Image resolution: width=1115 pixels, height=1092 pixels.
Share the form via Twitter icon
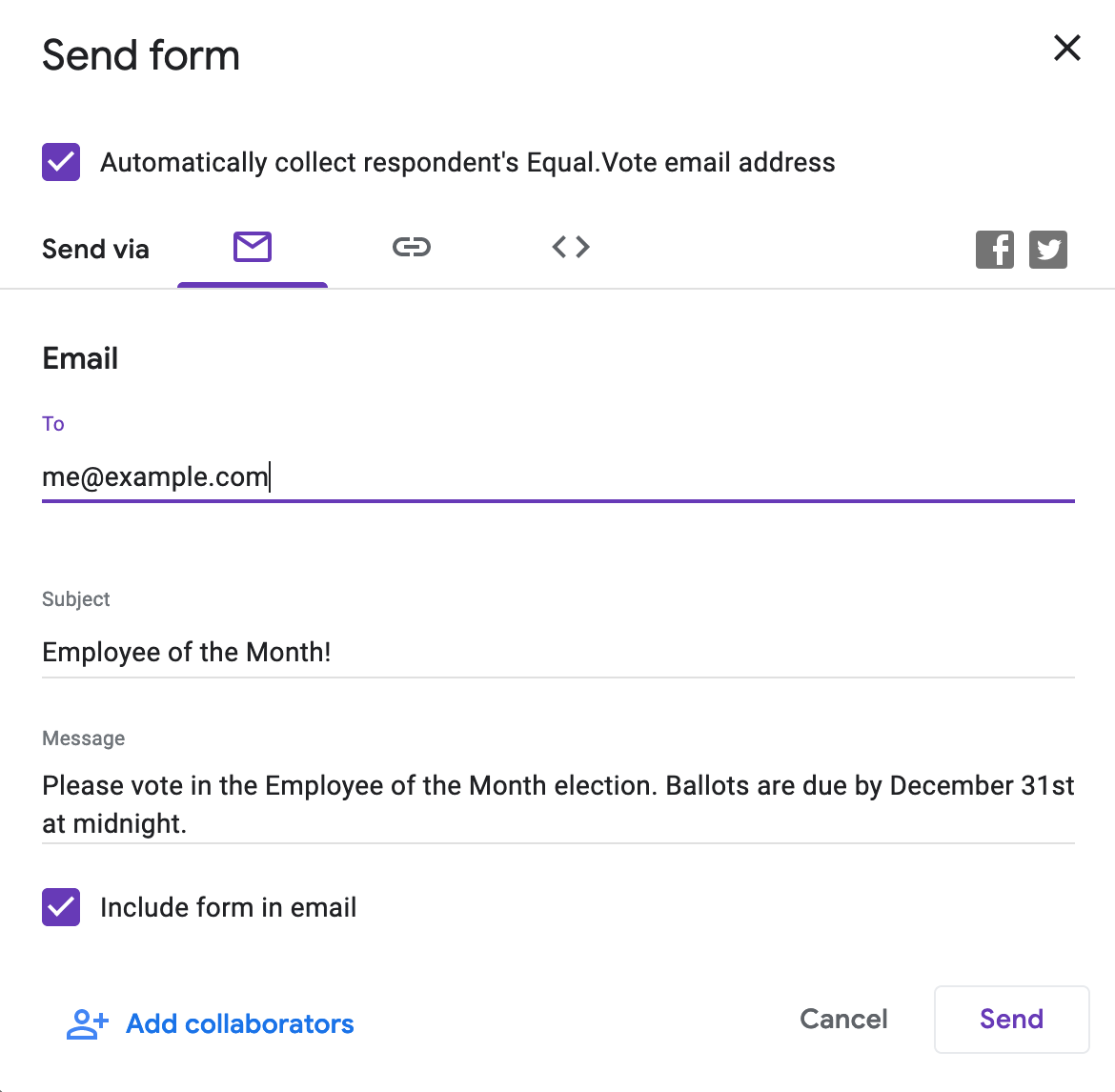(x=1048, y=250)
